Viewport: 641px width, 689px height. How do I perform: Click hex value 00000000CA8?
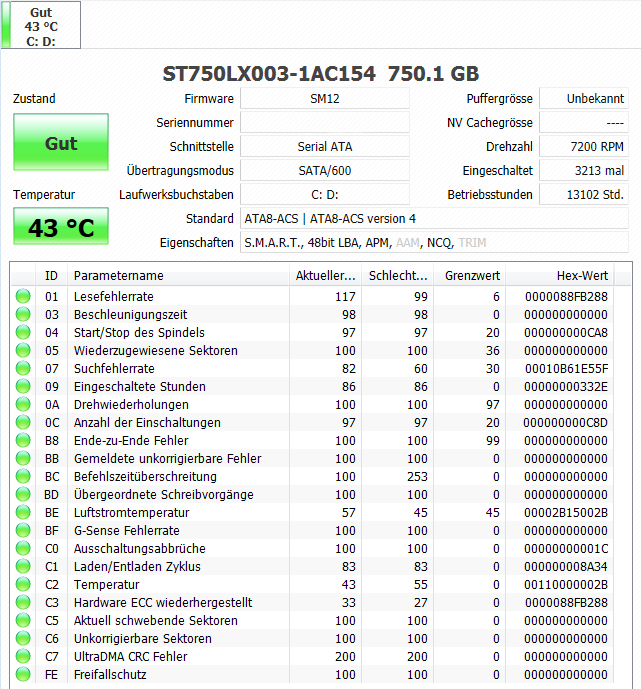click(566, 333)
